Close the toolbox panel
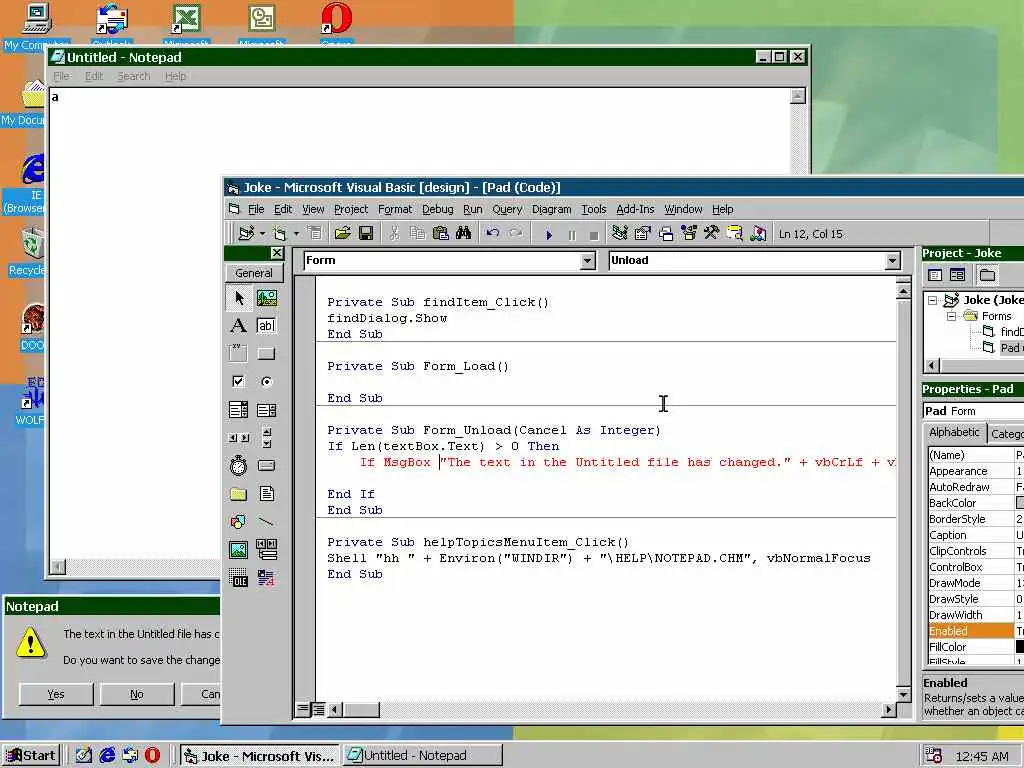This screenshot has height=768, width=1024. (x=277, y=253)
